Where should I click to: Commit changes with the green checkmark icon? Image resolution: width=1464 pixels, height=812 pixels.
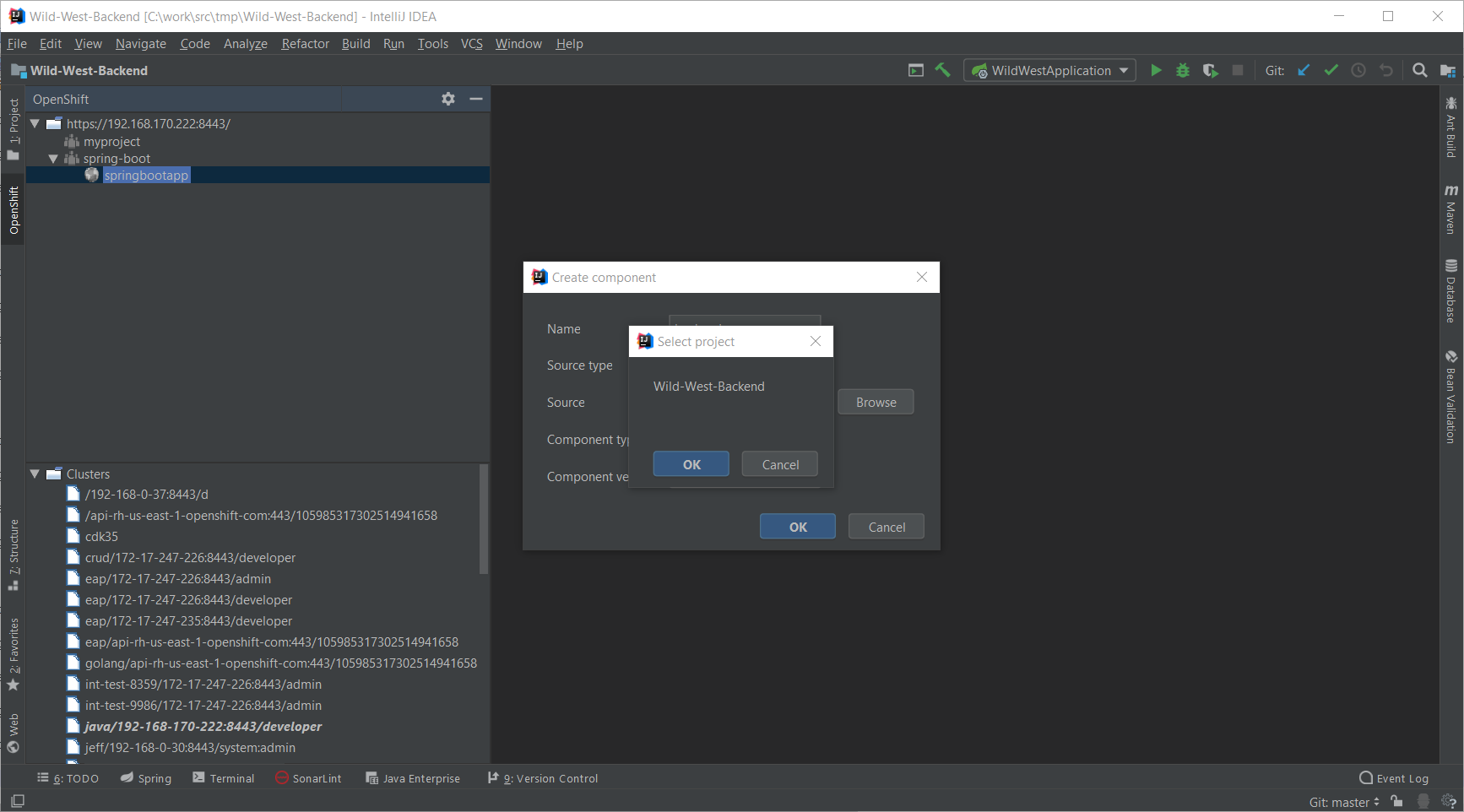pos(1331,70)
